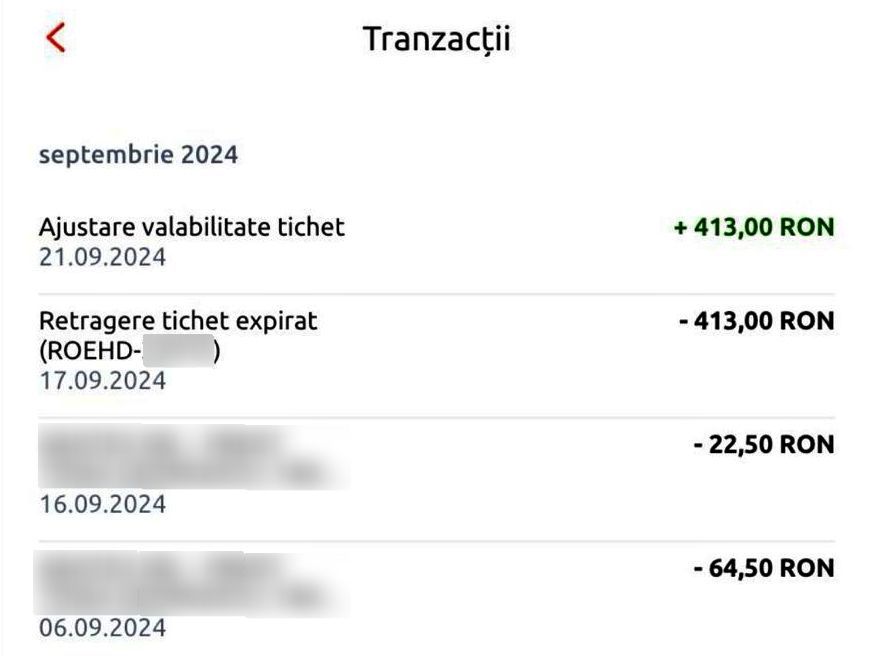Click the divider line below 21.09.2024

click(436, 294)
